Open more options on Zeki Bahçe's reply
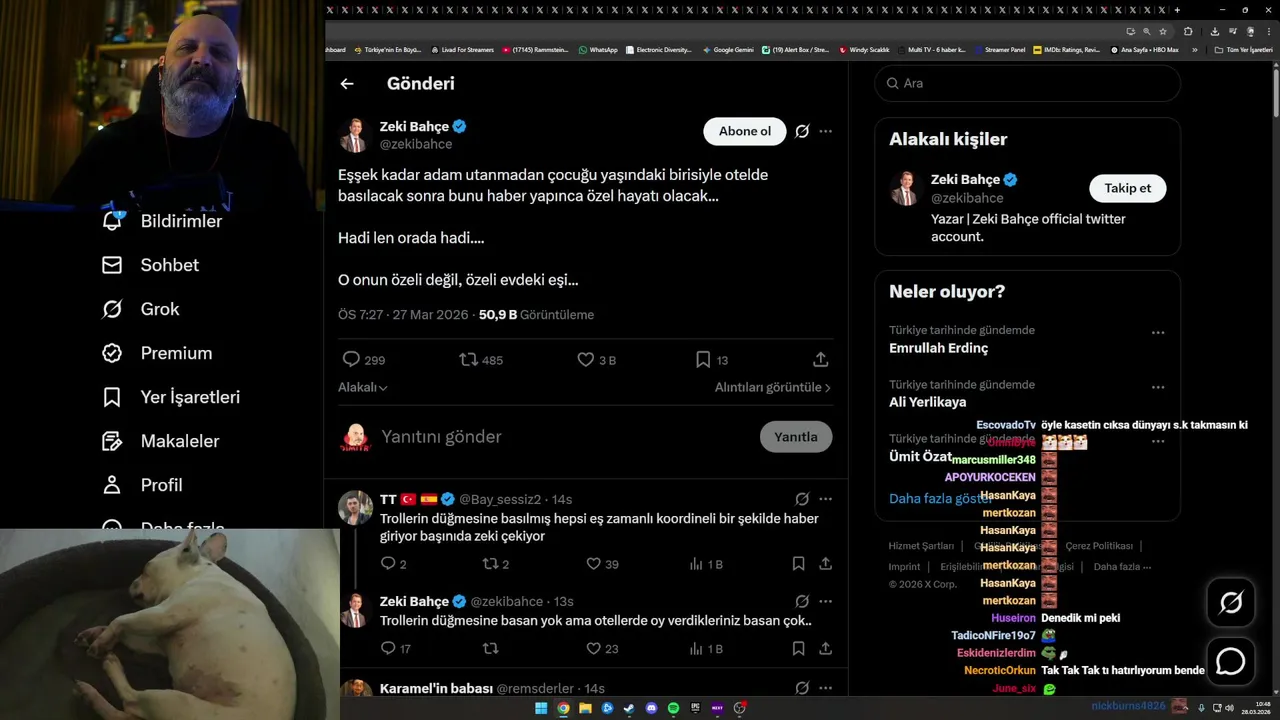This screenshot has width=1280, height=720. pyautogui.click(x=826, y=601)
